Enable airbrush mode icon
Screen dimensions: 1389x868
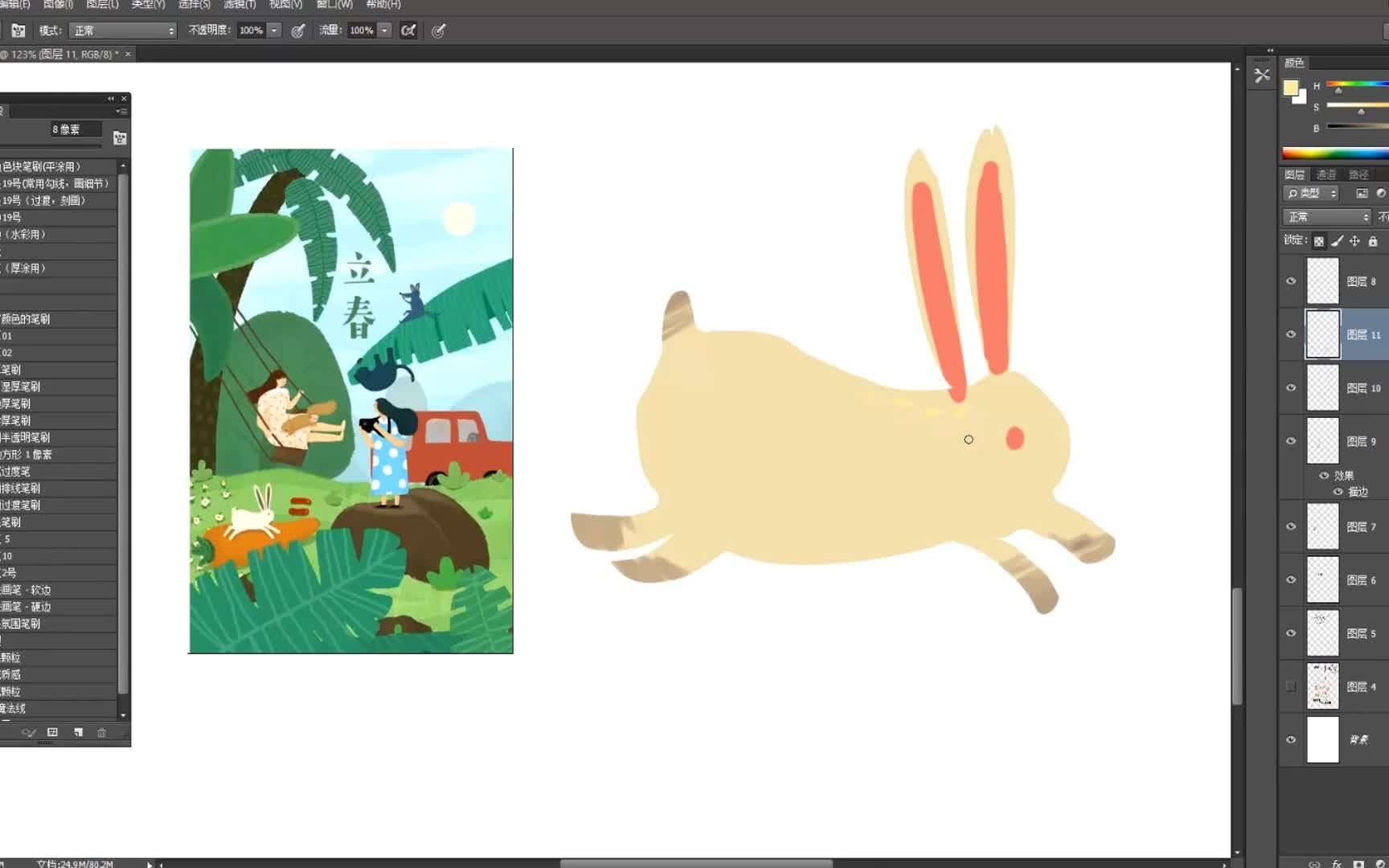click(409, 31)
